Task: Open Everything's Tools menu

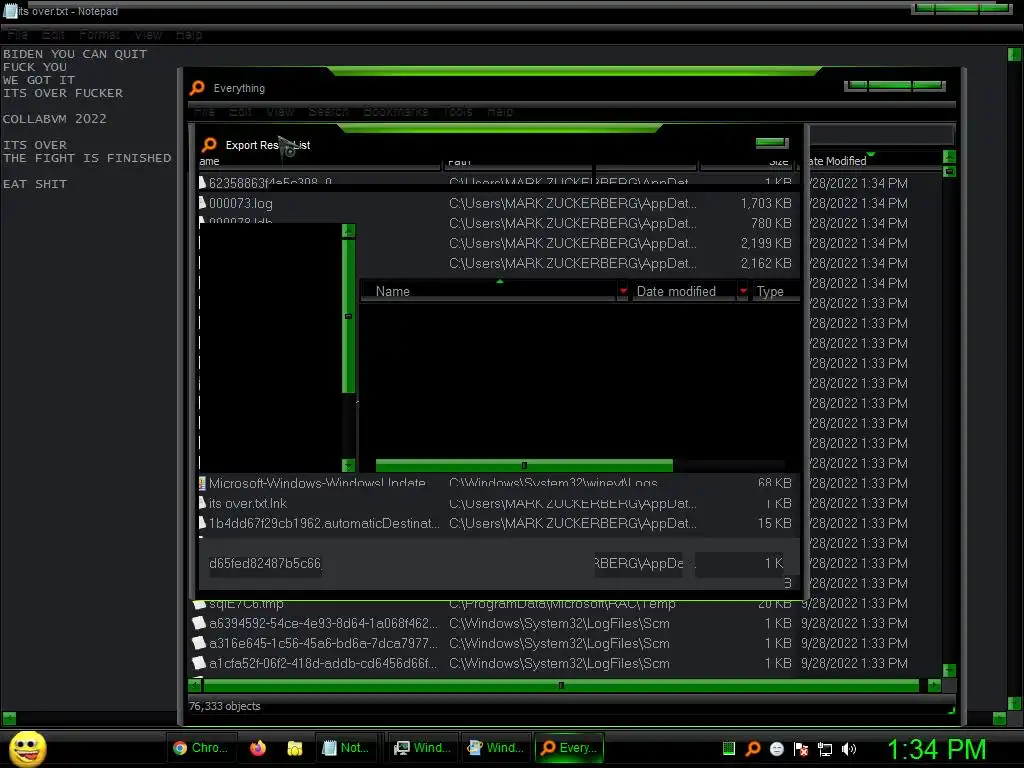Action: click(x=458, y=112)
